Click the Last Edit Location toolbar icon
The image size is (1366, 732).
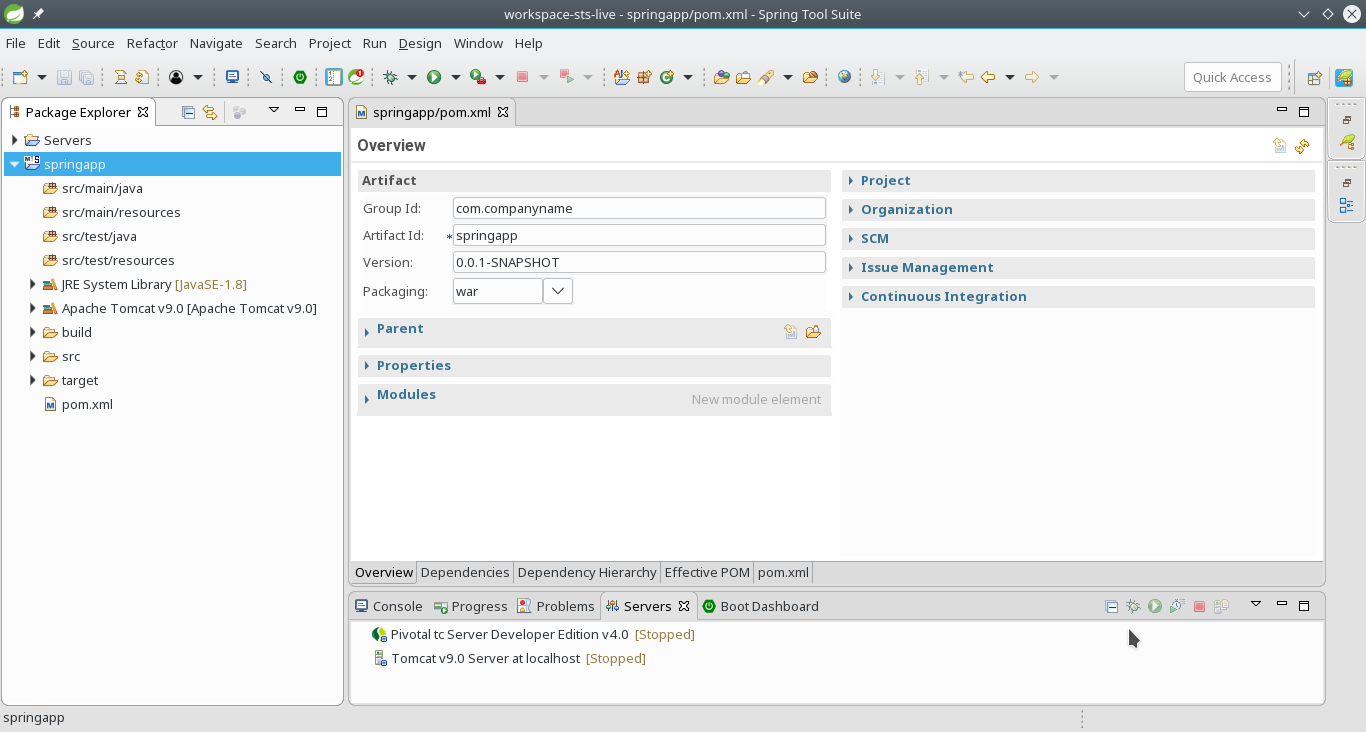tap(965, 77)
